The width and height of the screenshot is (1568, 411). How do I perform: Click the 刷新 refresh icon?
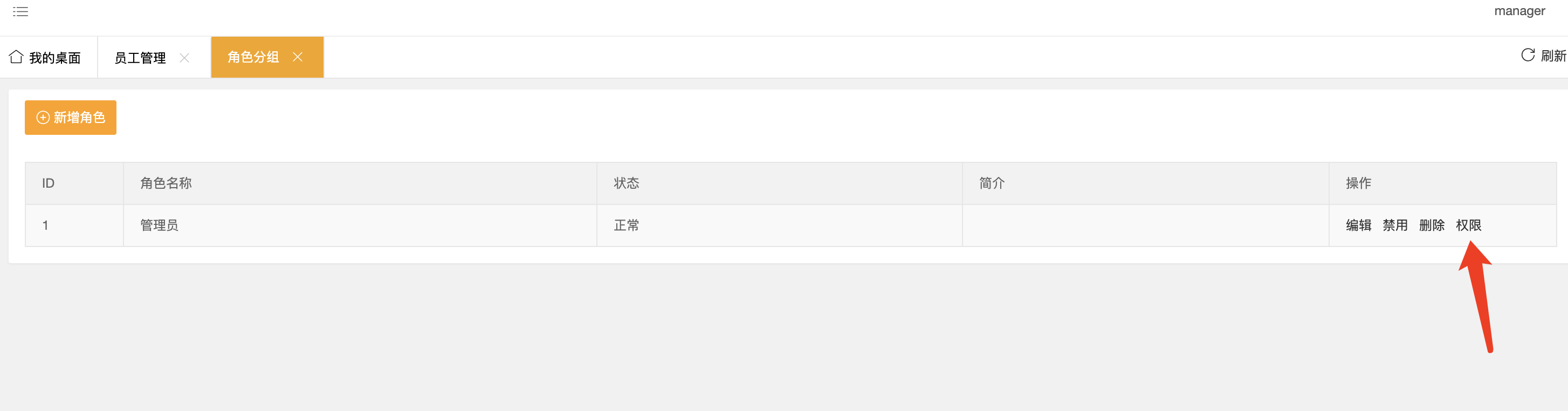1528,56
